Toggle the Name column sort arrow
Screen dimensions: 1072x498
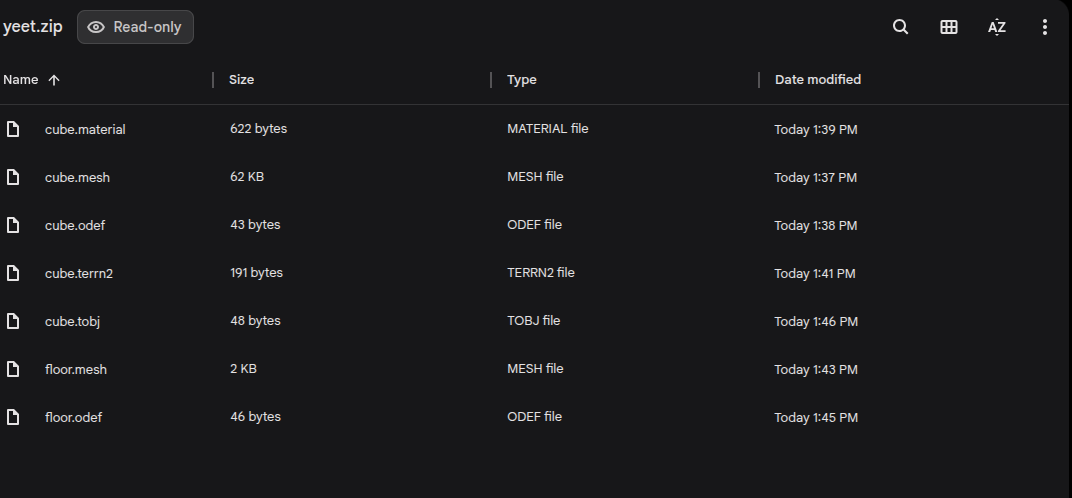(54, 80)
